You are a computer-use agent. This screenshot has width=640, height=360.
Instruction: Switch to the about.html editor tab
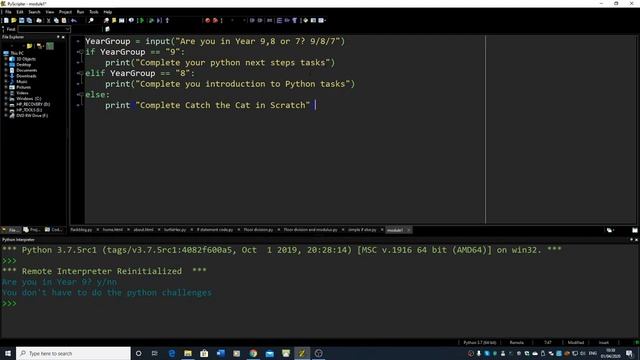143,230
